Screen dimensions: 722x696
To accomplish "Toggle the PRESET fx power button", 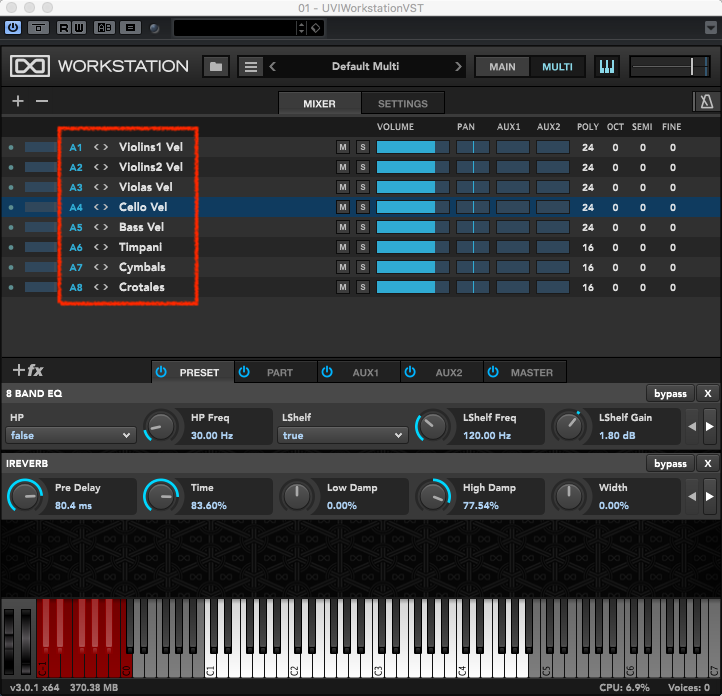I will pyautogui.click(x=161, y=372).
